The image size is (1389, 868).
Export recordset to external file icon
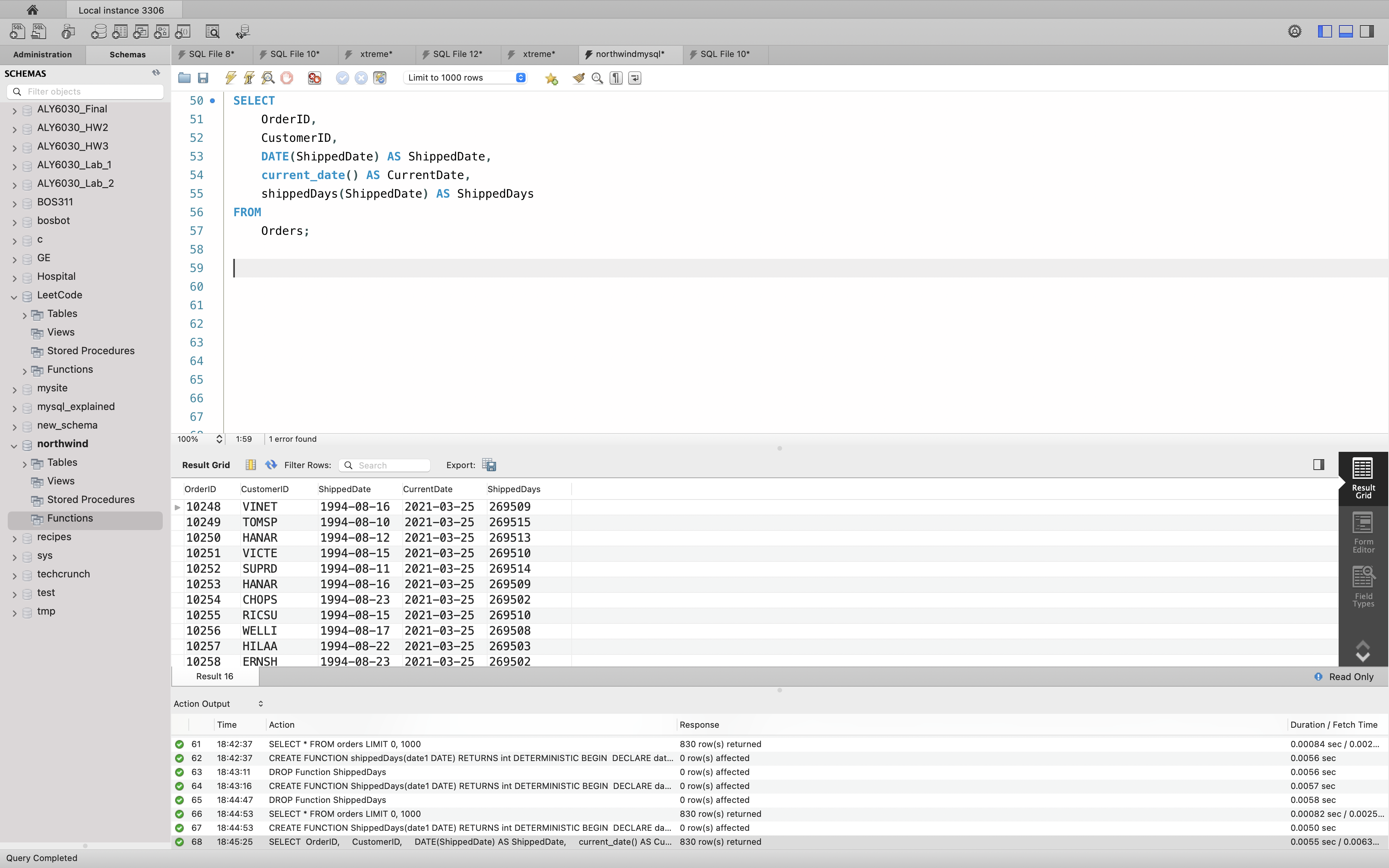[x=489, y=465]
